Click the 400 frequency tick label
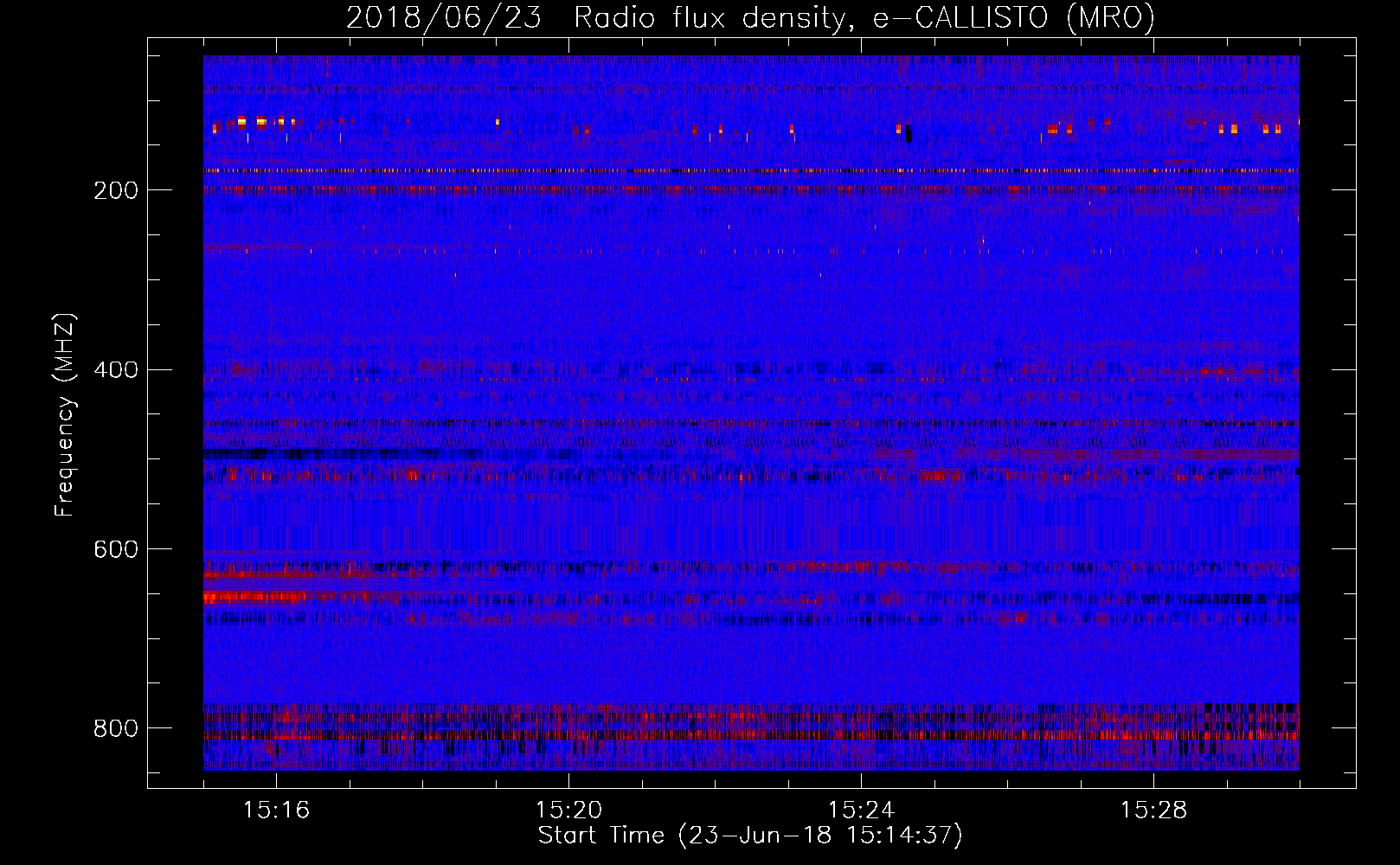 tap(116, 370)
